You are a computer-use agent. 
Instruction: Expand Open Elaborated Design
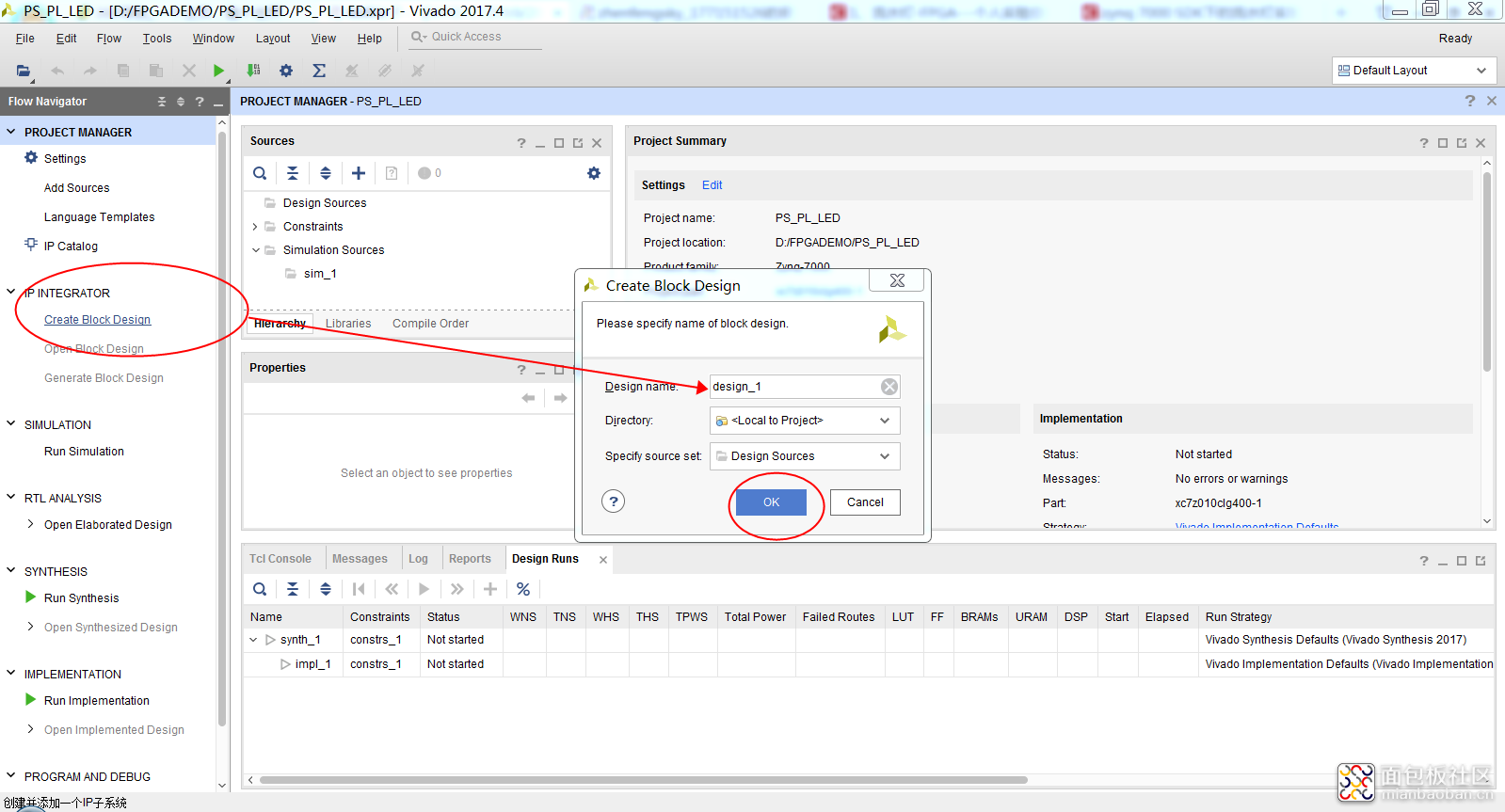31,524
